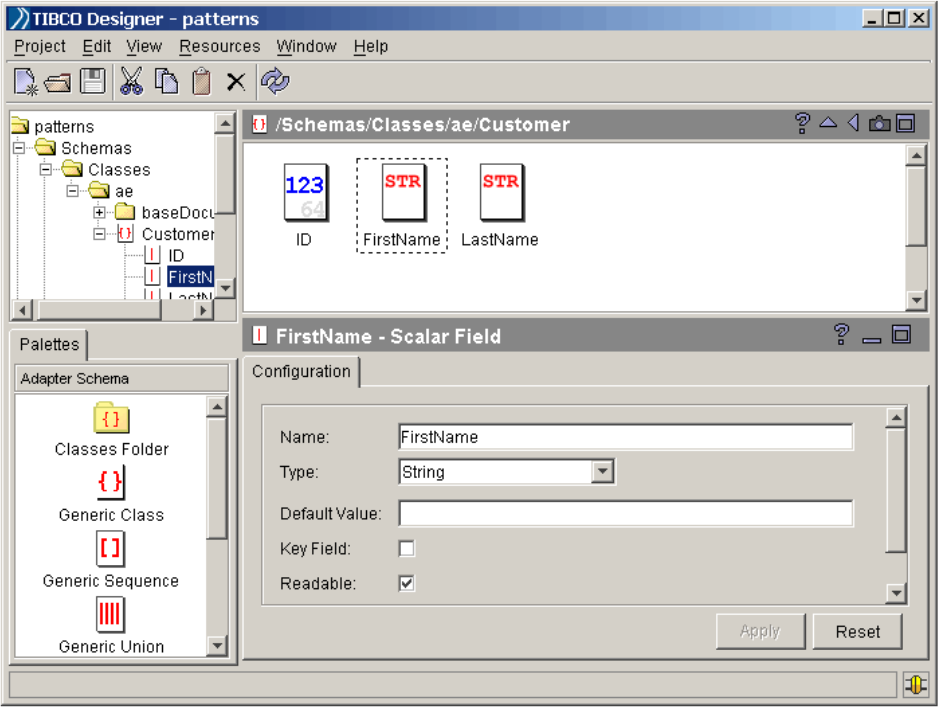This screenshot has height=707, width=938.
Task: Expand the baseDocument folder node
Action: (x=99, y=212)
